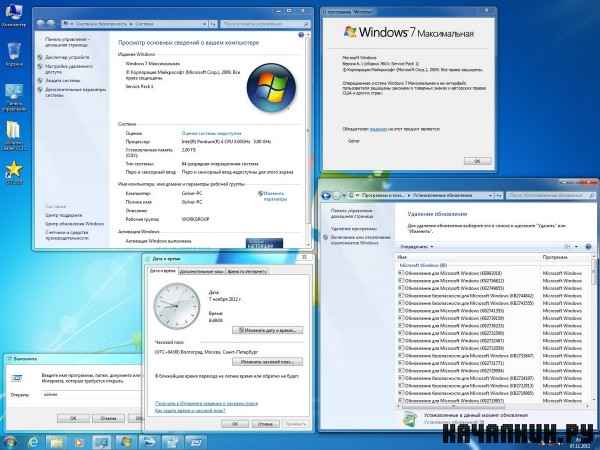This screenshot has height=450, width=600.
Task: Click the analog clock in Date and Time
Action: click(x=177, y=306)
